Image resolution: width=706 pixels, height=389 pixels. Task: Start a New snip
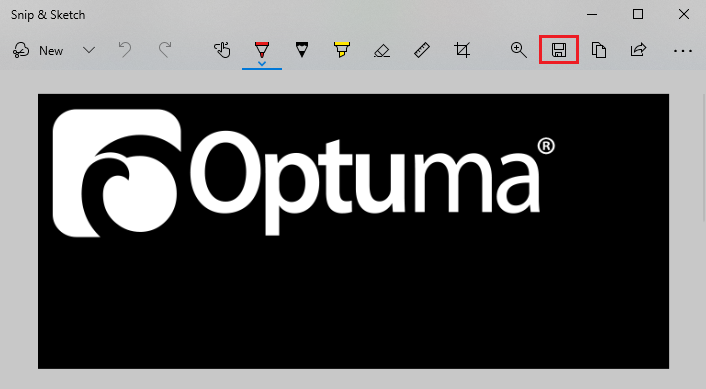pyautogui.click(x=38, y=50)
